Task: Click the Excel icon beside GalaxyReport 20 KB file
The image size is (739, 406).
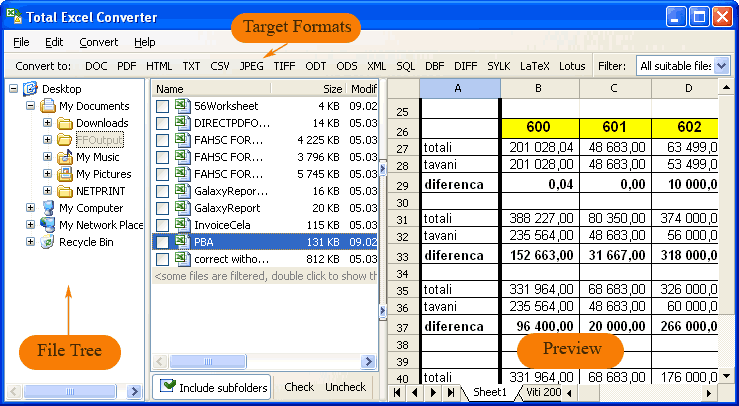Action: 182,207
